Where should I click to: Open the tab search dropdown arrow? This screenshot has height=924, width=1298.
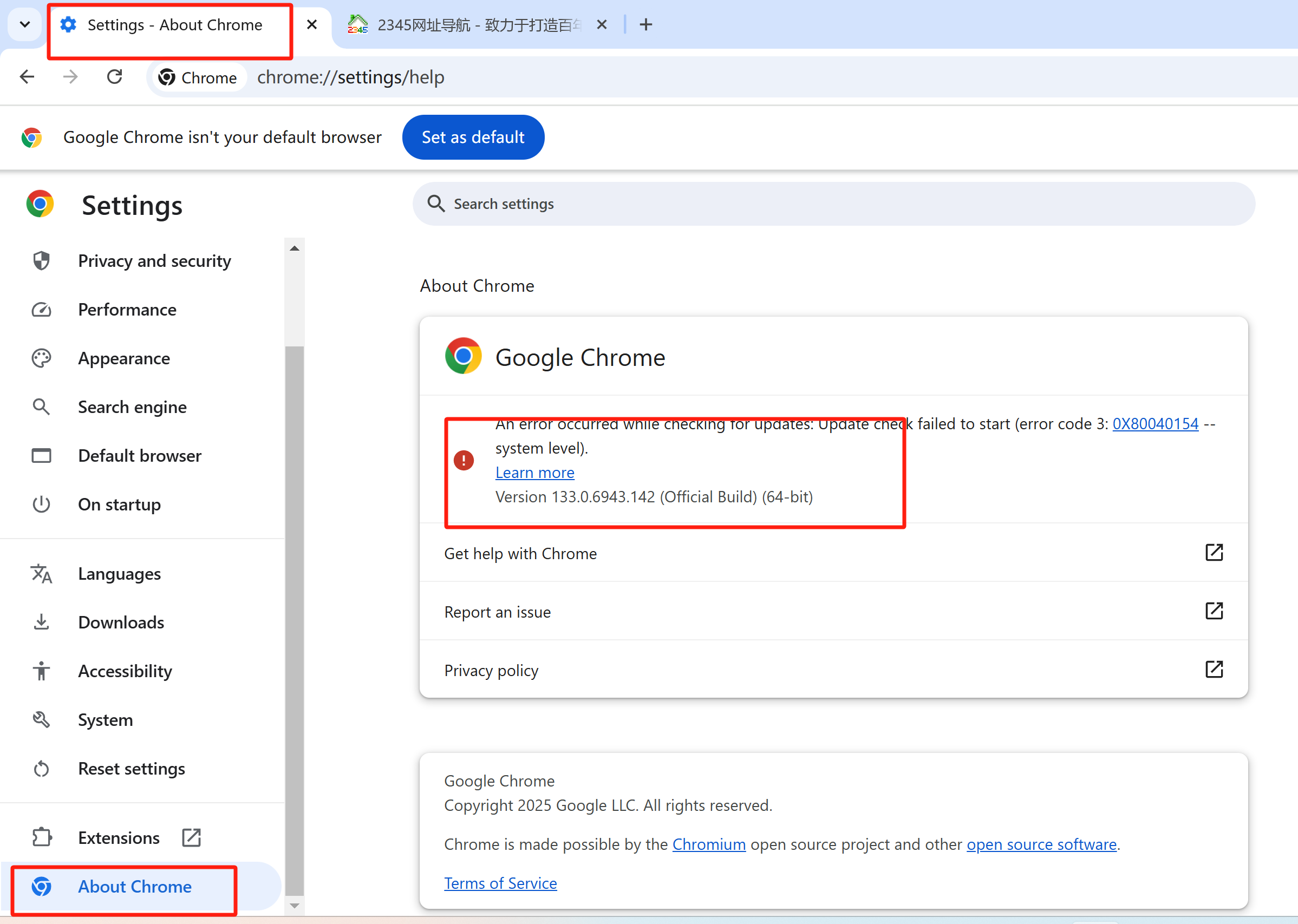click(25, 24)
